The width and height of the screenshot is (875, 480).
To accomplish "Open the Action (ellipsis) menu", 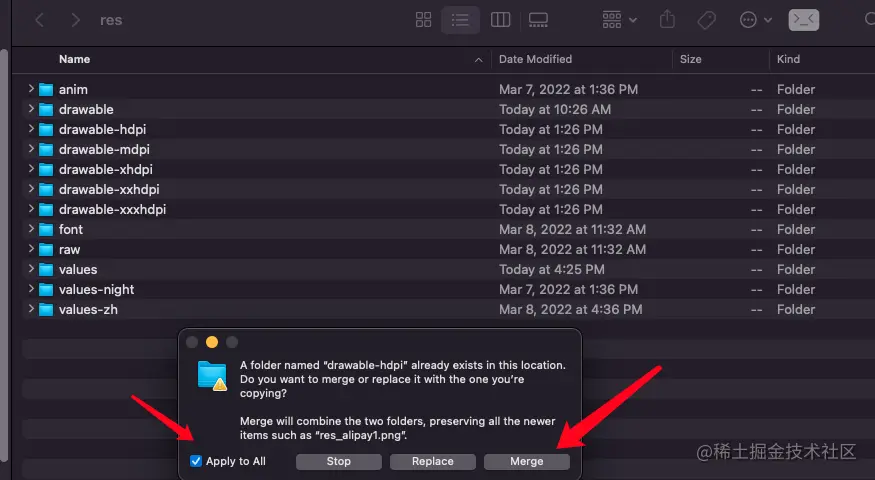I will click(x=756, y=20).
